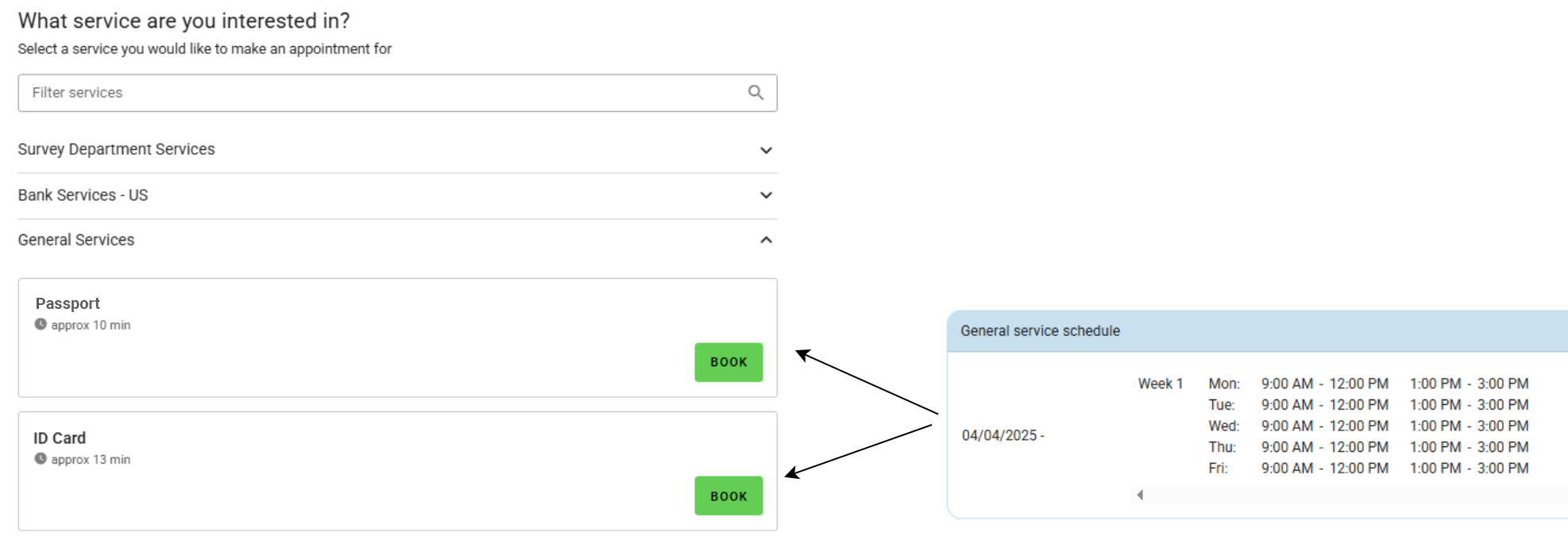1568x540 pixels.
Task: Click the search magnifier icon
Action: click(755, 93)
